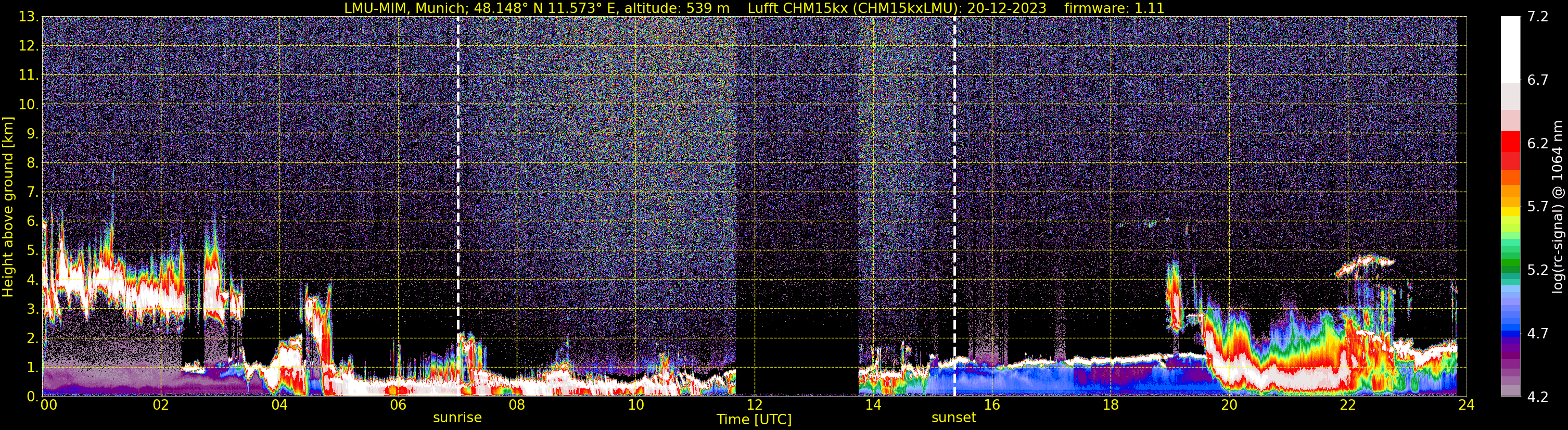1568x430 pixels.
Task: Click the sunset dashed vertical line marker
Action: tap(954, 206)
